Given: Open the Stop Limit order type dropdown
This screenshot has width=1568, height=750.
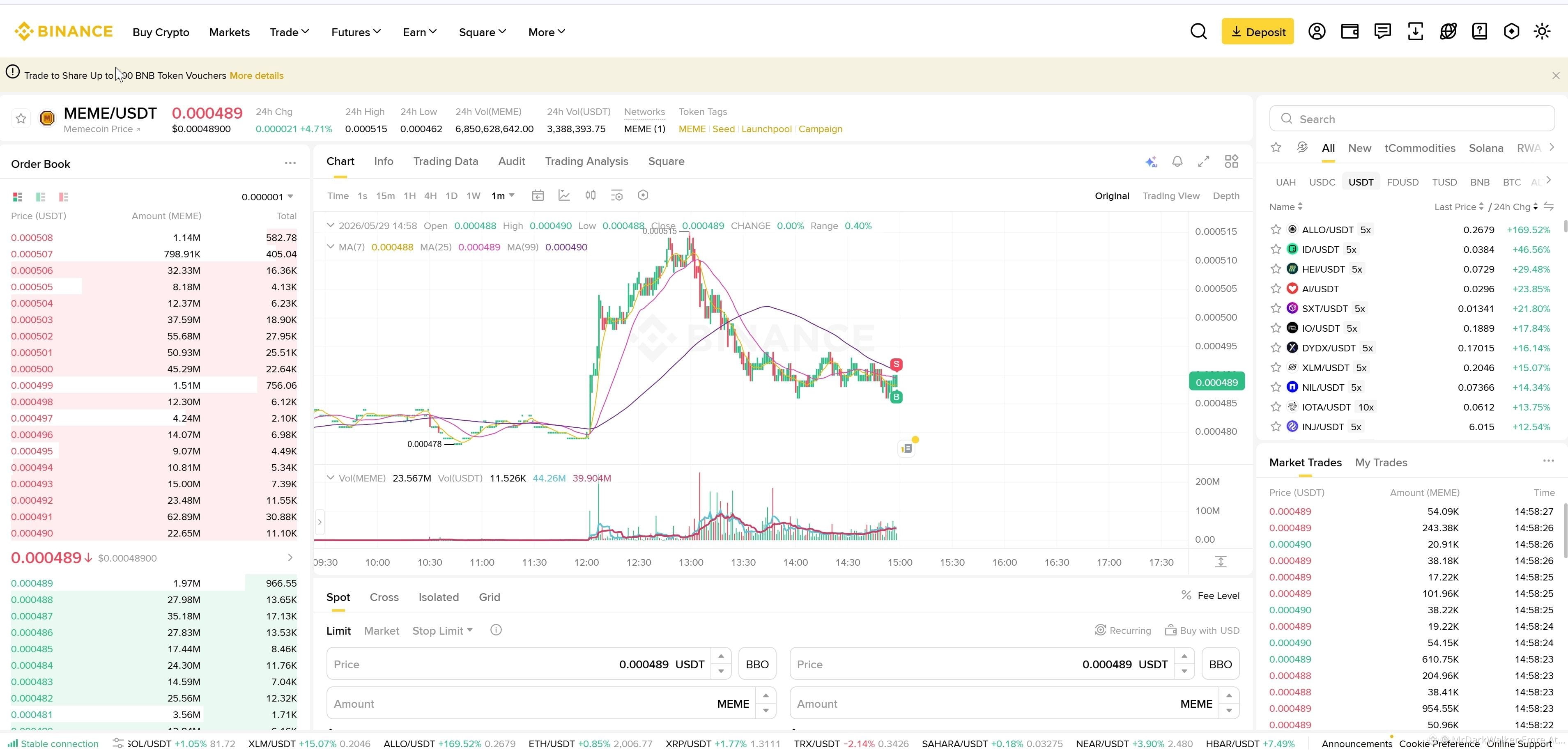Looking at the screenshot, I should pyautogui.click(x=443, y=631).
